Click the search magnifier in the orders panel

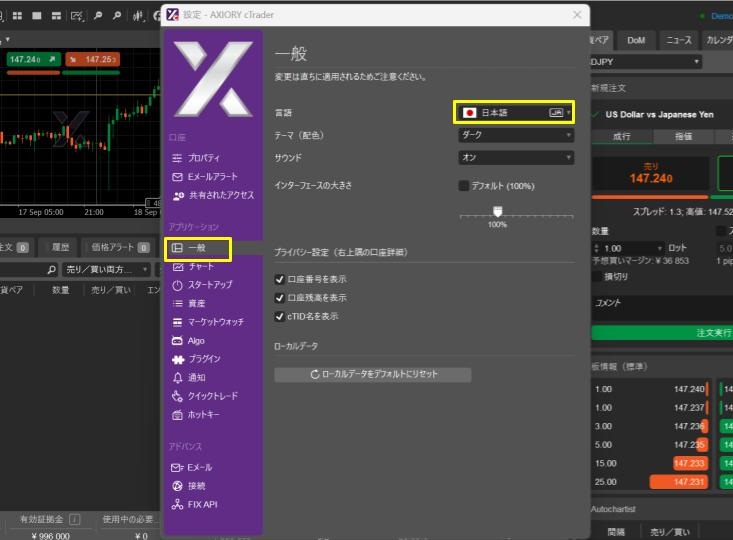[51, 269]
